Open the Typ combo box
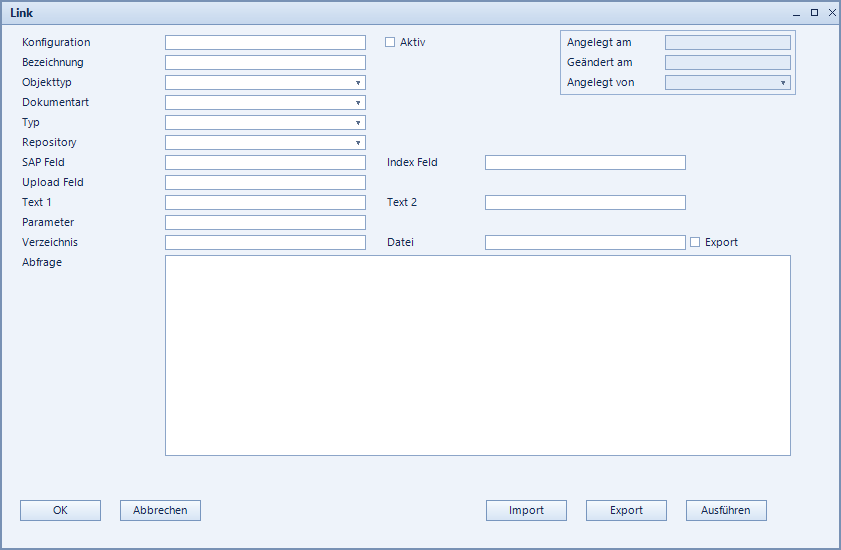Viewport: 841px width, 550px height. tap(358, 122)
